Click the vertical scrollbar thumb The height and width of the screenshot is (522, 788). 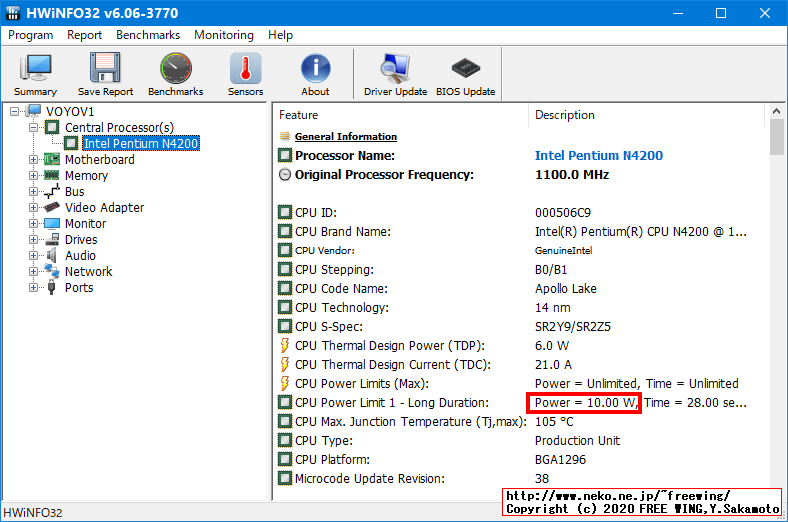tap(776, 137)
